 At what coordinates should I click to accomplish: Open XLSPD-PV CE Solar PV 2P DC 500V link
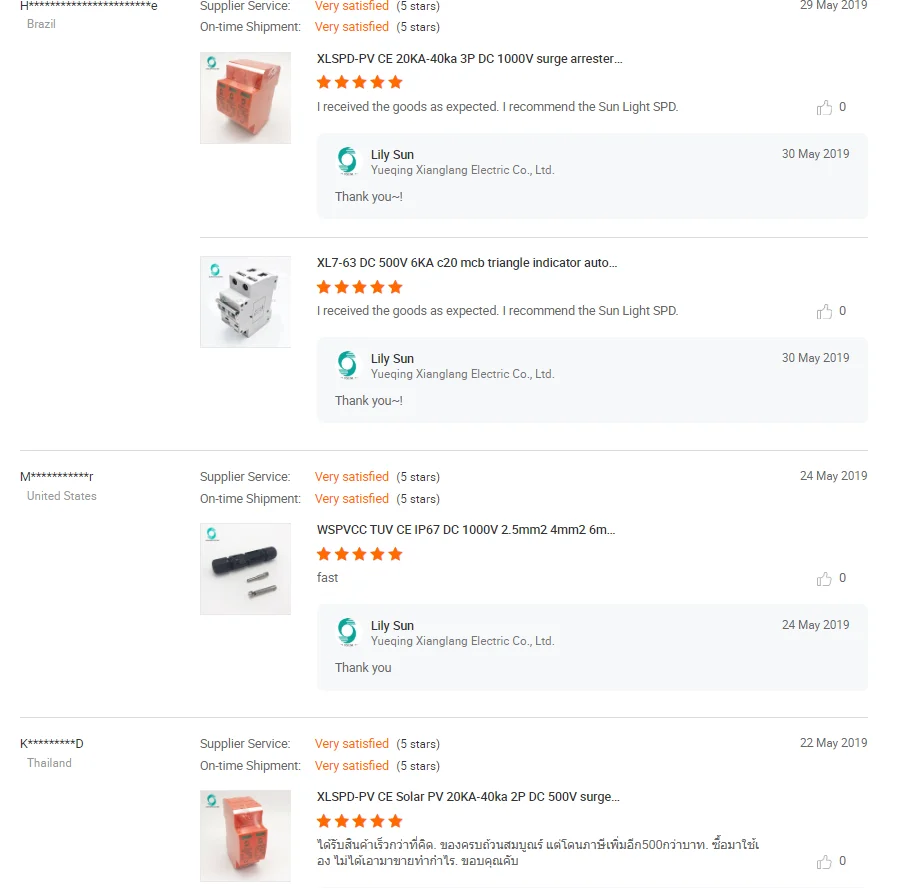(x=468, y=797)
